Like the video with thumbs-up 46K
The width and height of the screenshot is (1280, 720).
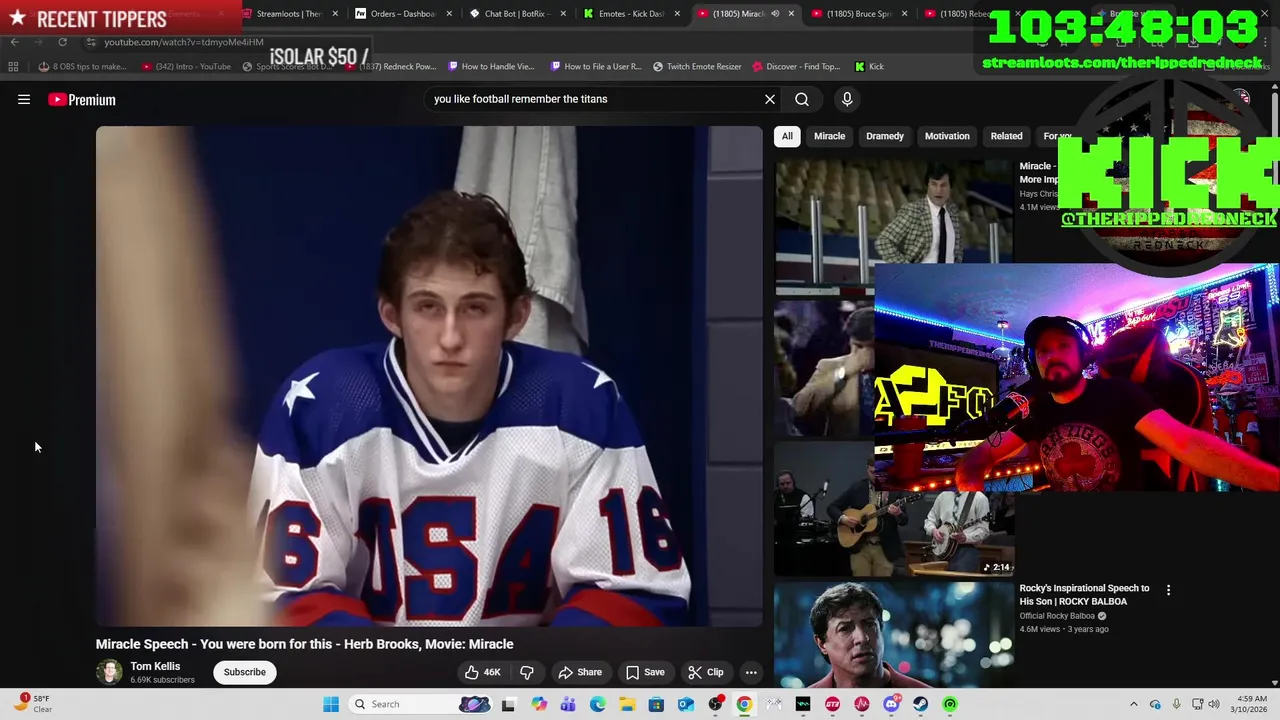pyautogui.click(x=482, y=672)
